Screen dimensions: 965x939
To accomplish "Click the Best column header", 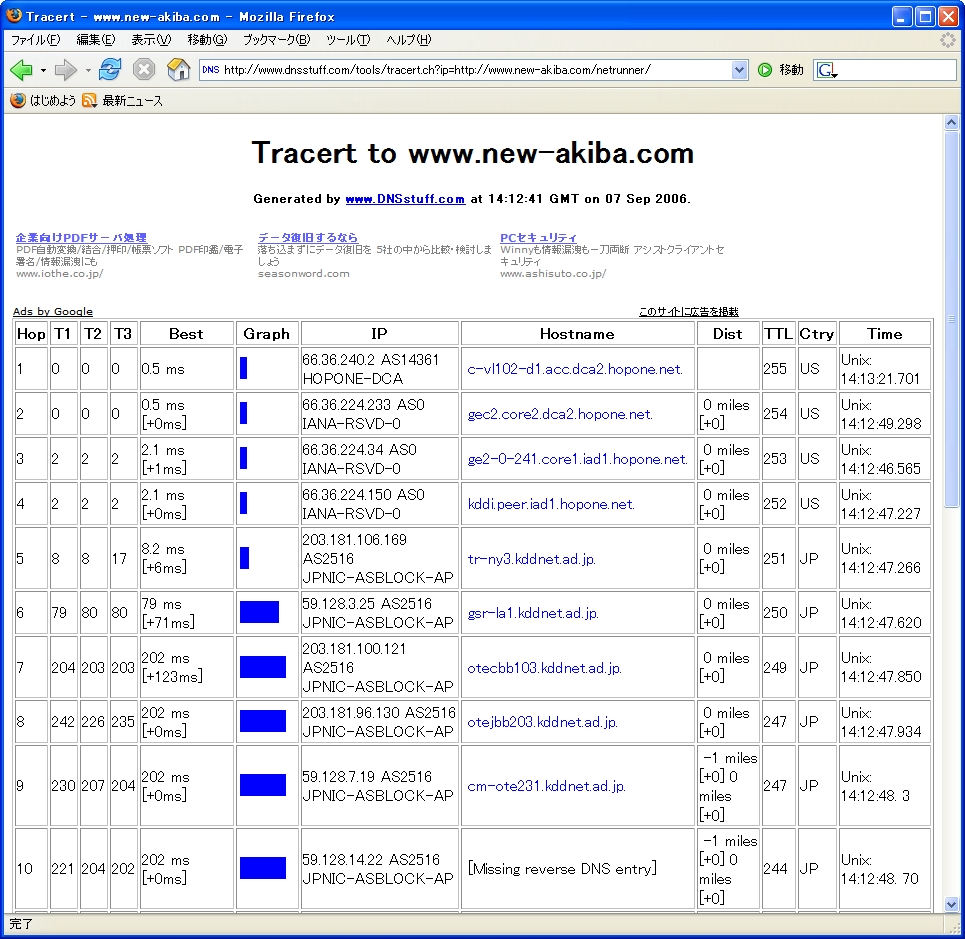I will pos(186,334).
